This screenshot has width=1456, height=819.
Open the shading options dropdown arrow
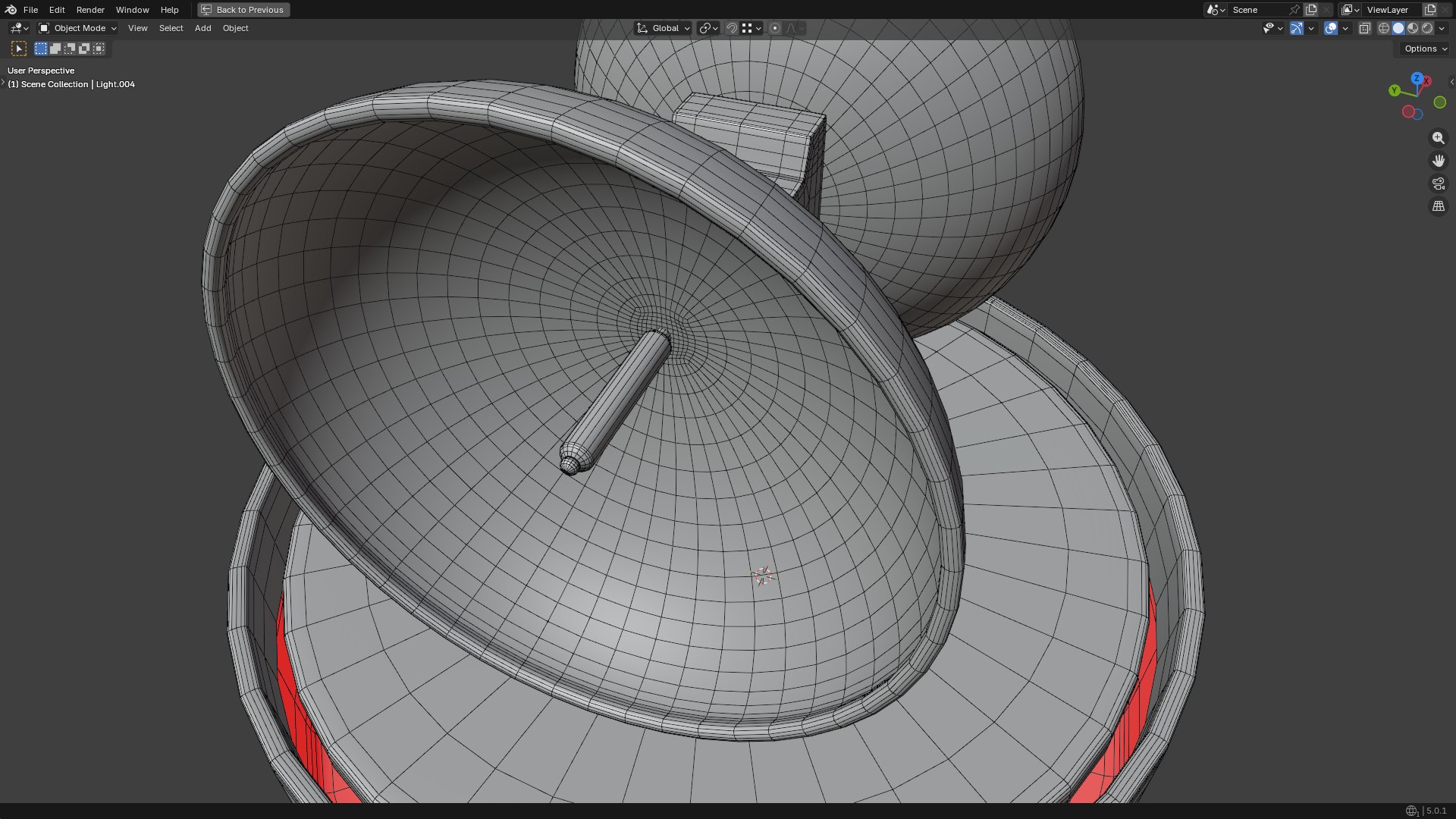[1442, 28]
